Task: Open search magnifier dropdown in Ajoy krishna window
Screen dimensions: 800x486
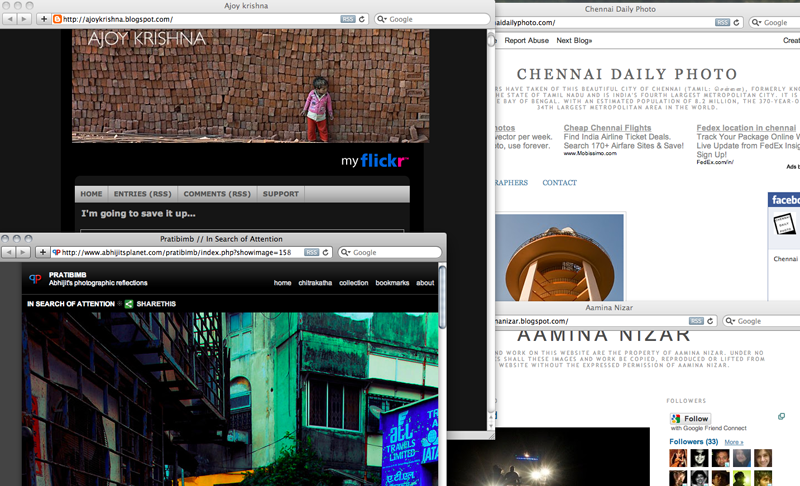Action: (382, 19)
